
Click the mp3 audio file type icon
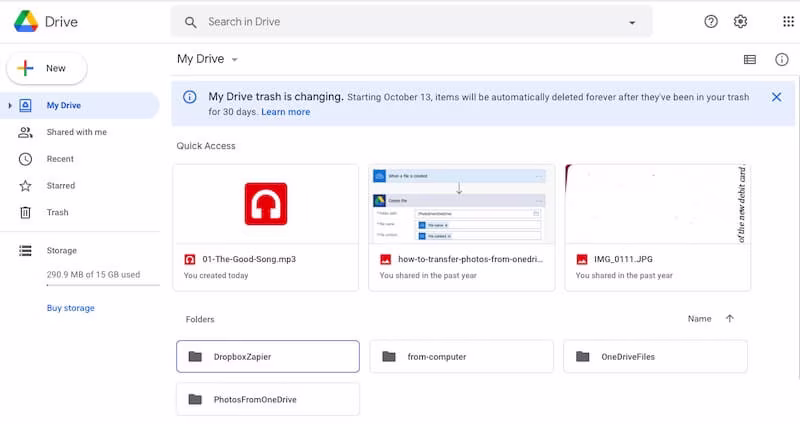tap(190, 260)
